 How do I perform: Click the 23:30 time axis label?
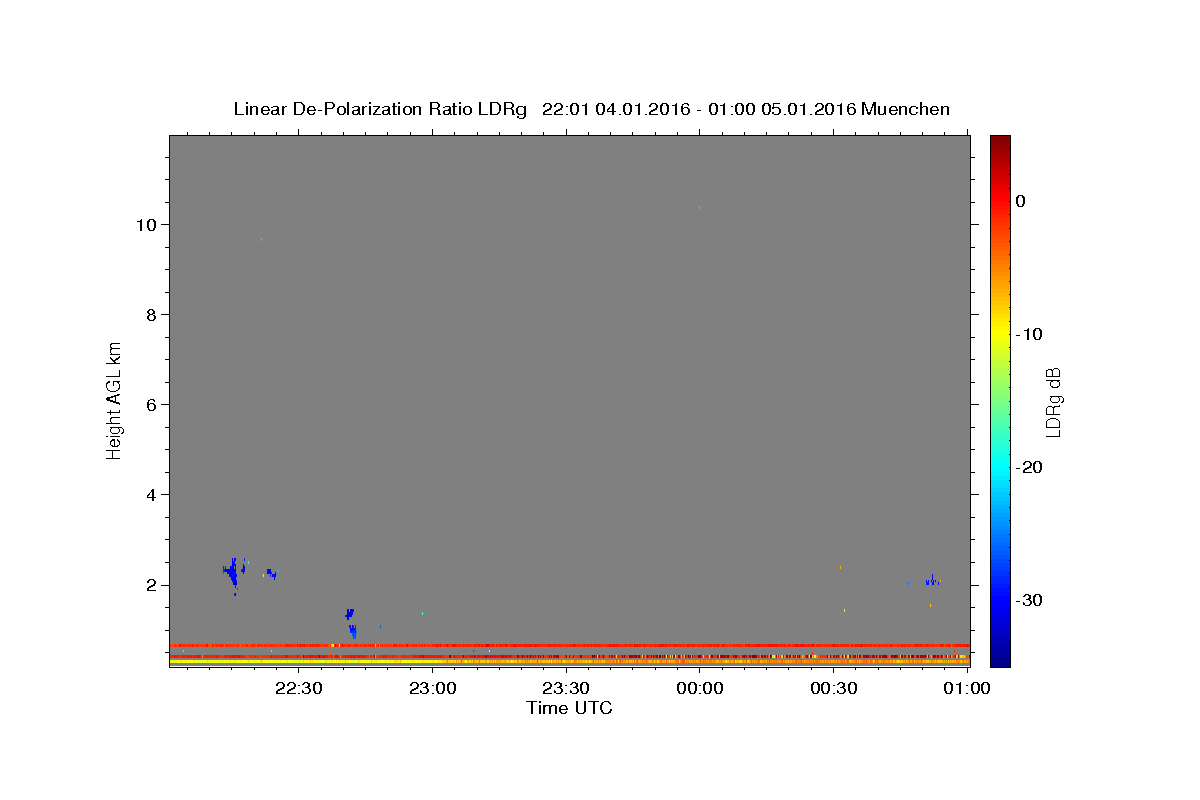tap(566, 688)
